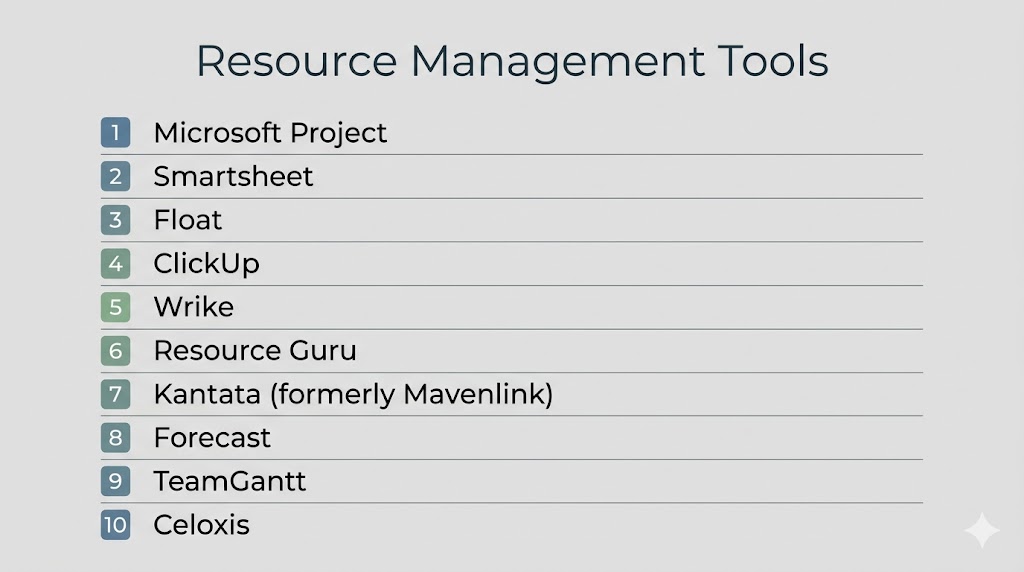This screenshot has width=1024, height=572.
Task: Select the number 7 badge beside Kantata
Action: [115, 394]
